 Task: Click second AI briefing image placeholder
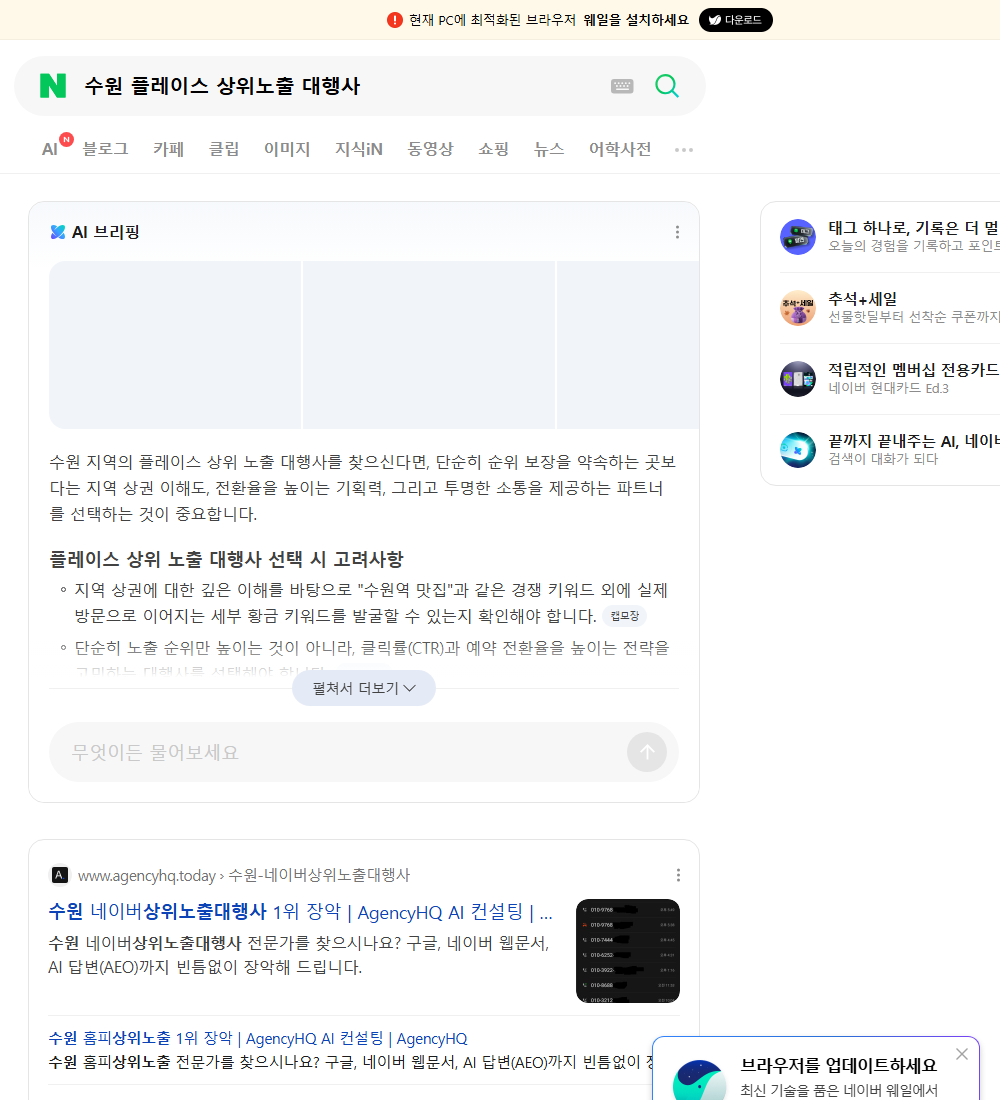(x=429, y=344)
